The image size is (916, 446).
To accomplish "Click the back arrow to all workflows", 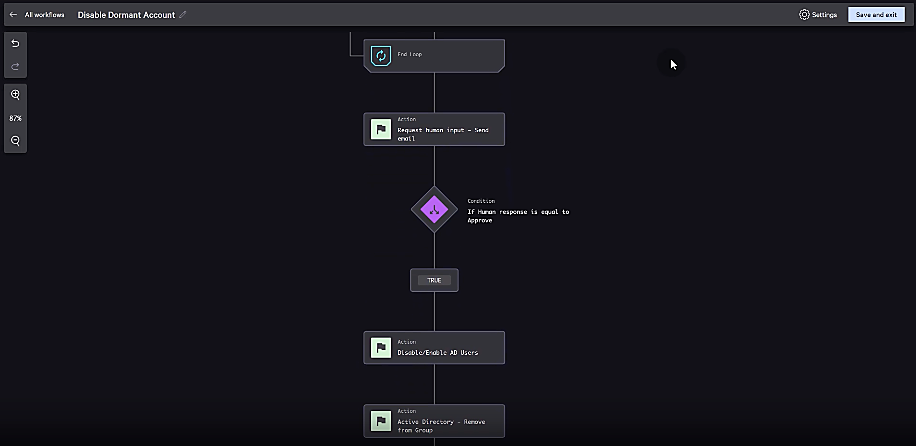I will click(13, 15).
